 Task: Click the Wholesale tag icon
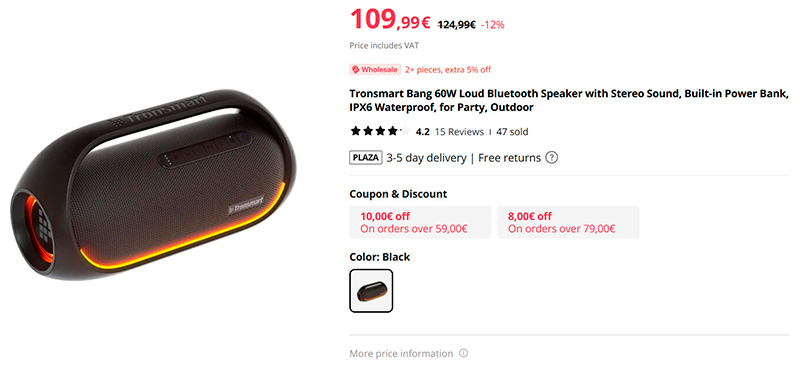[356, 69]
